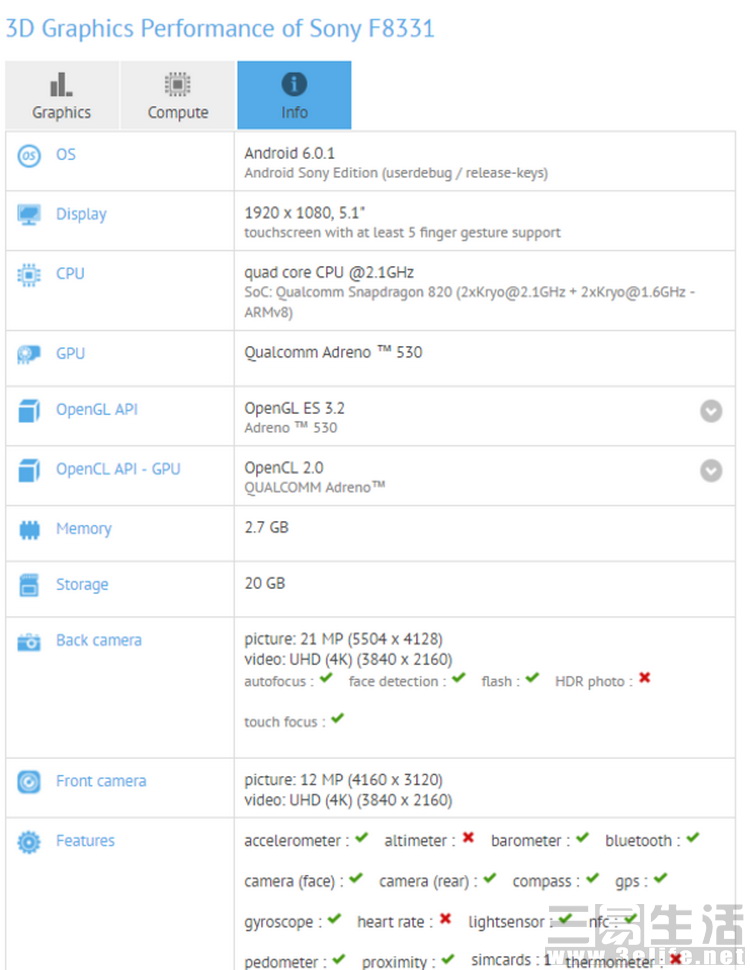Click the Features label
This screenshot has width=750, height=970.
85,841
